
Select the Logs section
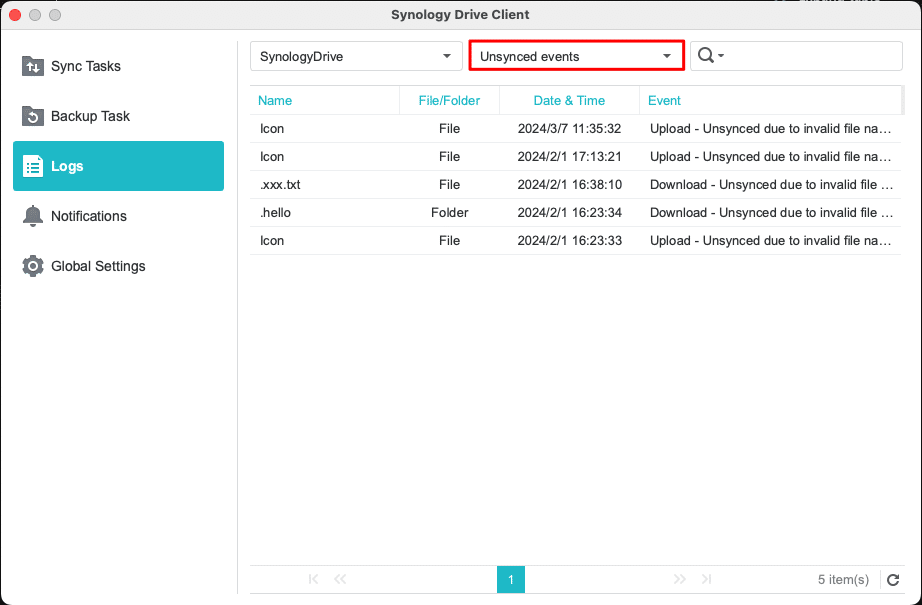tap(118, 166)
